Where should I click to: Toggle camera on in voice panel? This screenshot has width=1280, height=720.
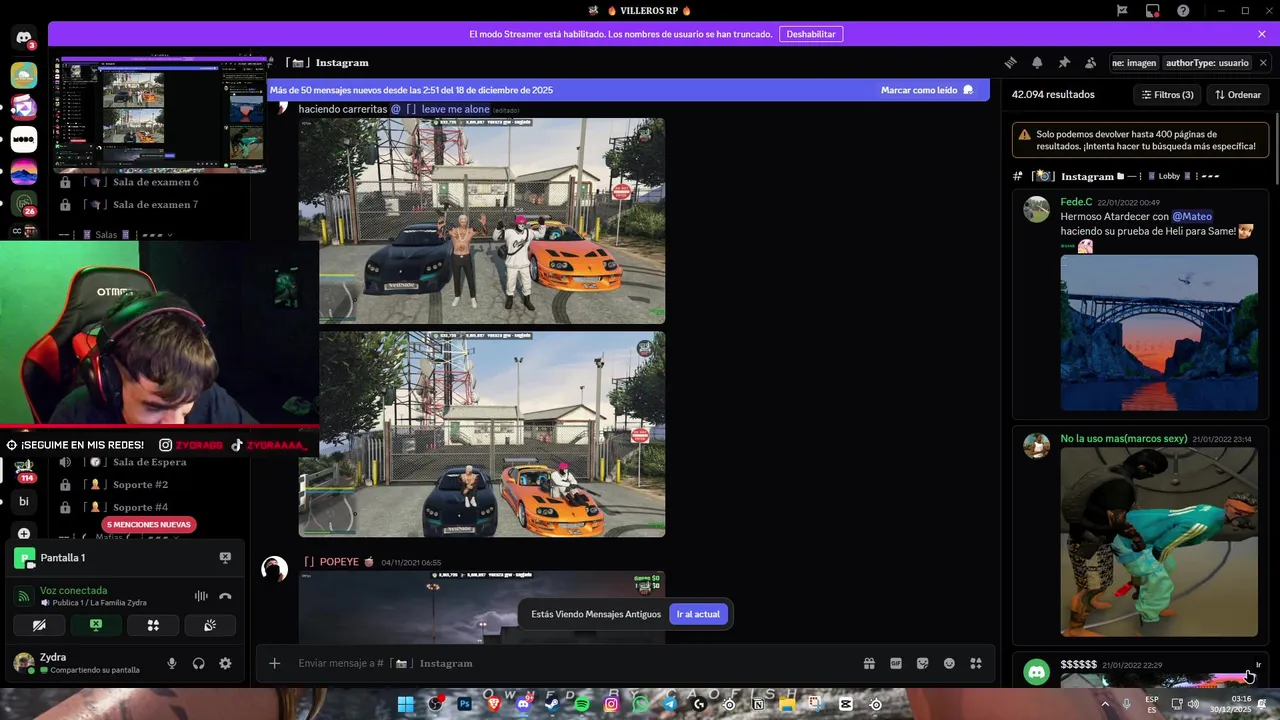tap(39, 625)
